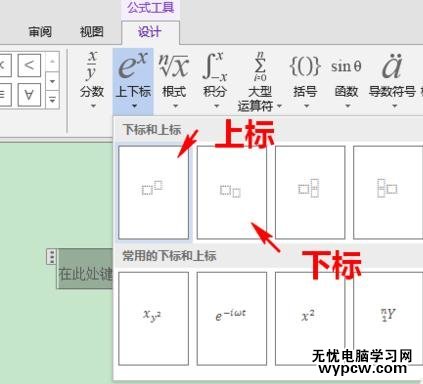Insert the subscript-superscript template
423x384 pixels.
(310, 192)
